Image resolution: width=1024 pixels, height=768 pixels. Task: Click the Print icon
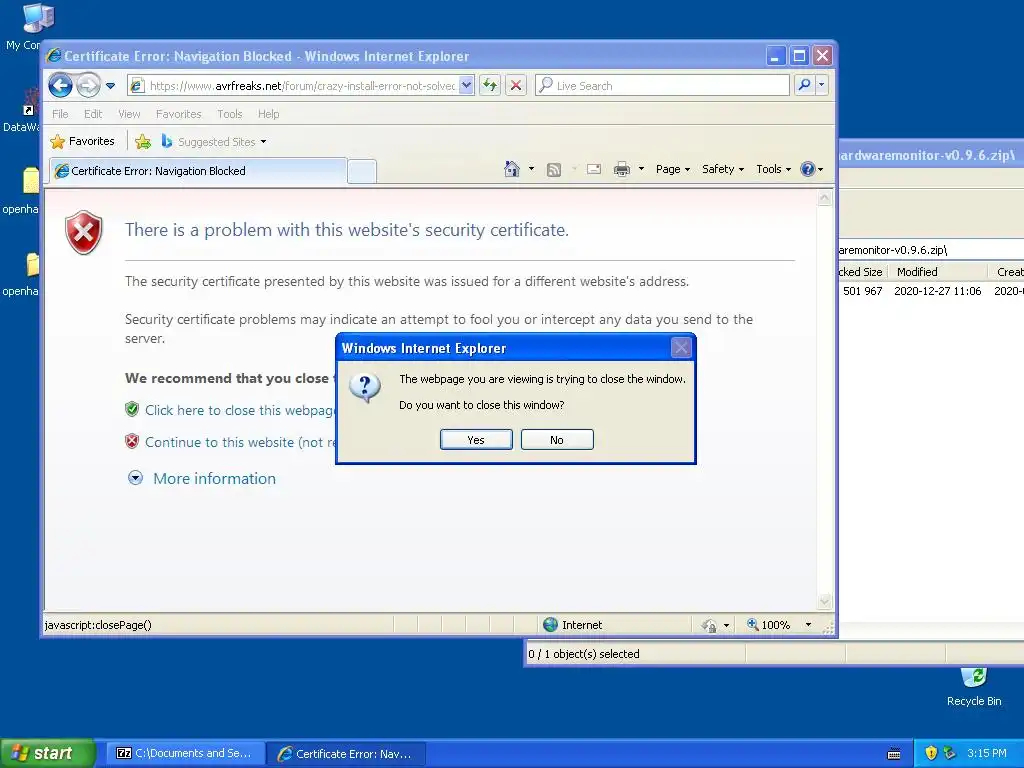tap(622, 169)
